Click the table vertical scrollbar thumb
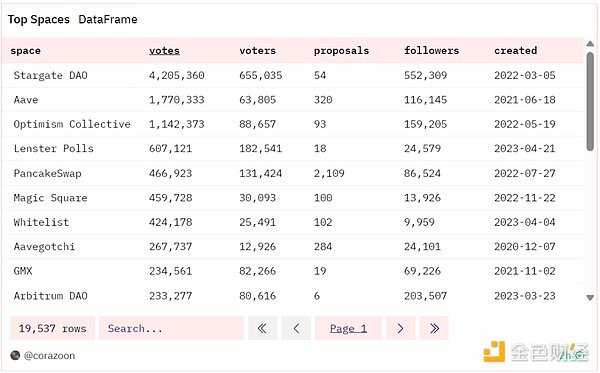600x373 pixels. [x=590, y=101]
